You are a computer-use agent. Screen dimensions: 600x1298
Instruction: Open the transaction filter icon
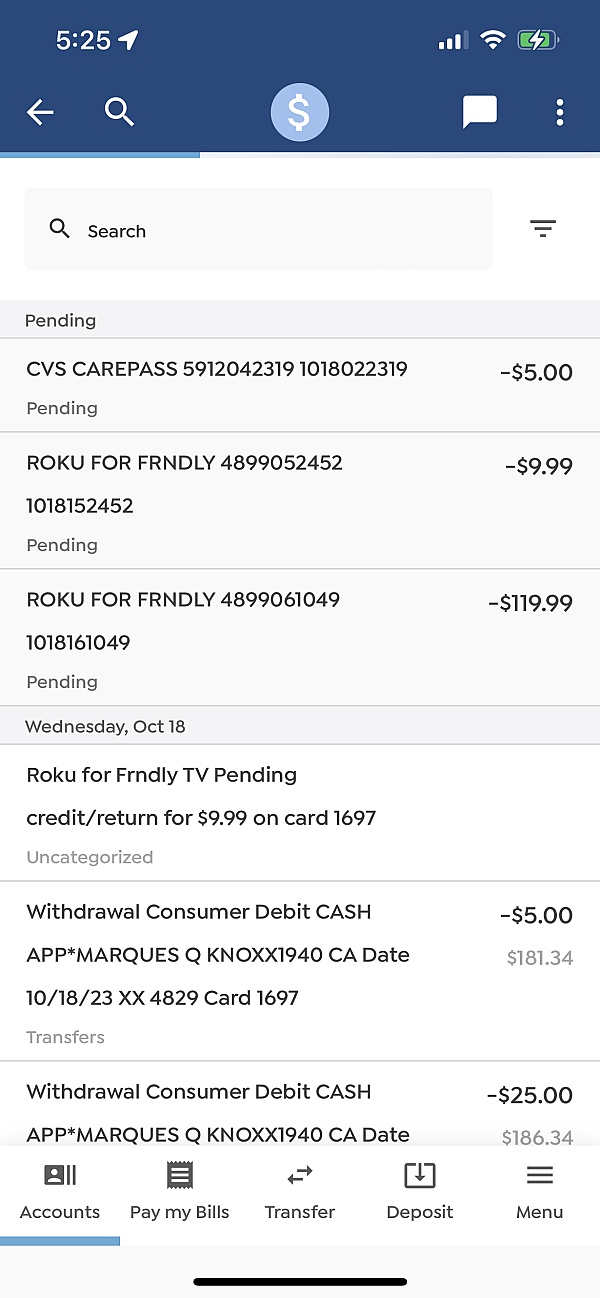[x=543, y=229]
